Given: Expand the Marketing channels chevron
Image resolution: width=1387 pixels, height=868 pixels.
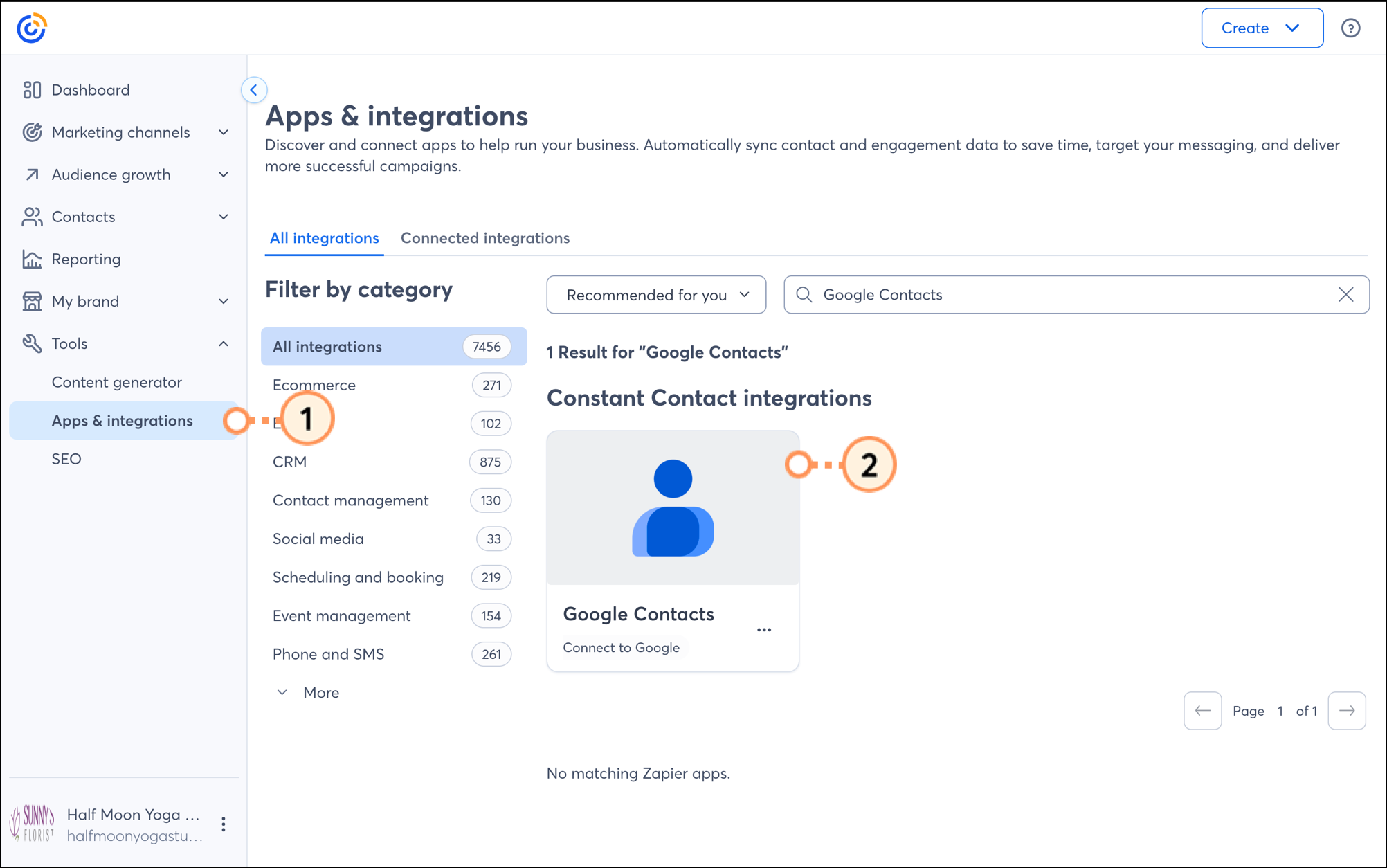Looking at the screenshot, I should (224, 132).
